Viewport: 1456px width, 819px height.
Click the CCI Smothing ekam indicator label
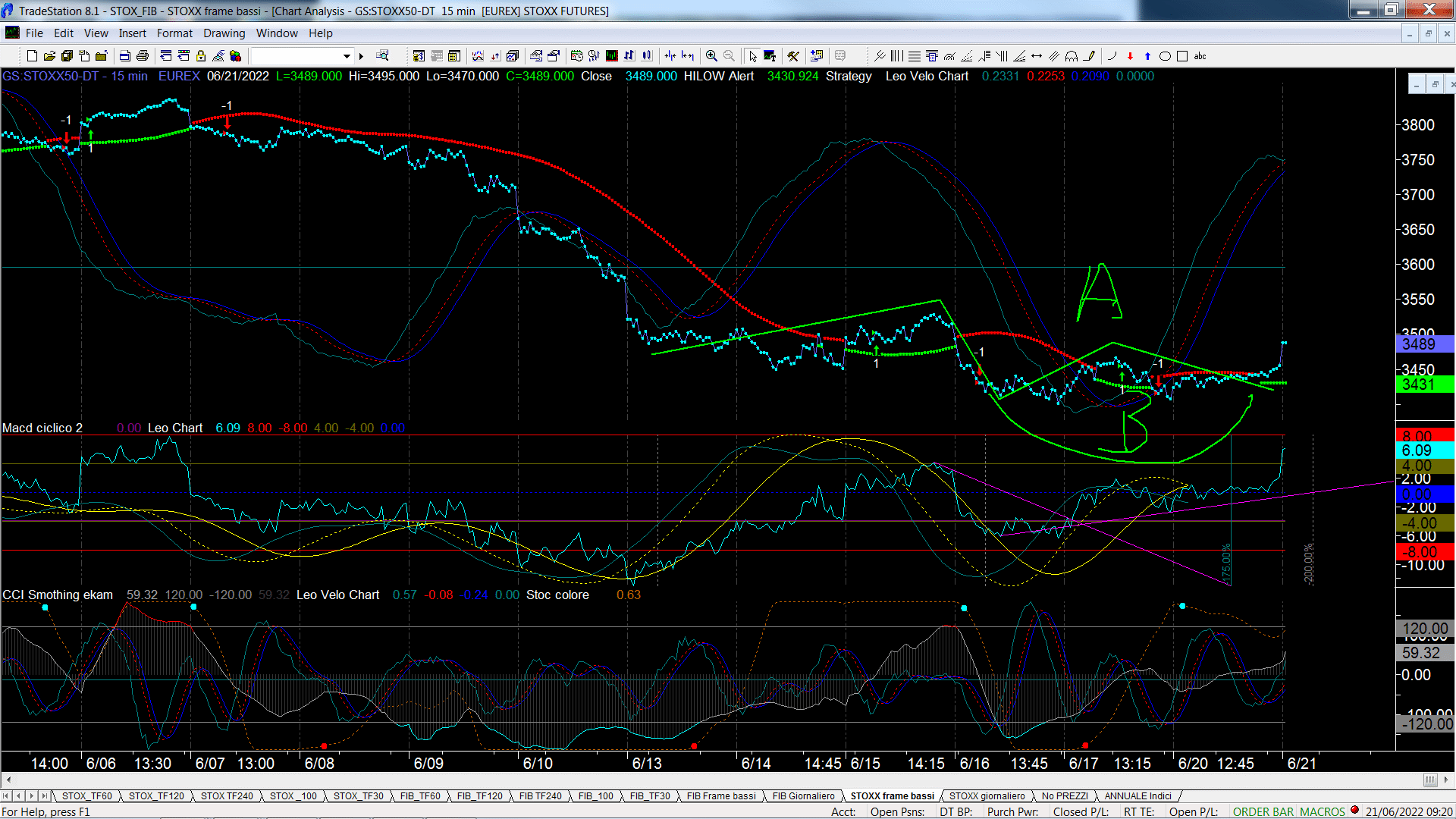[x=58, y=595]
